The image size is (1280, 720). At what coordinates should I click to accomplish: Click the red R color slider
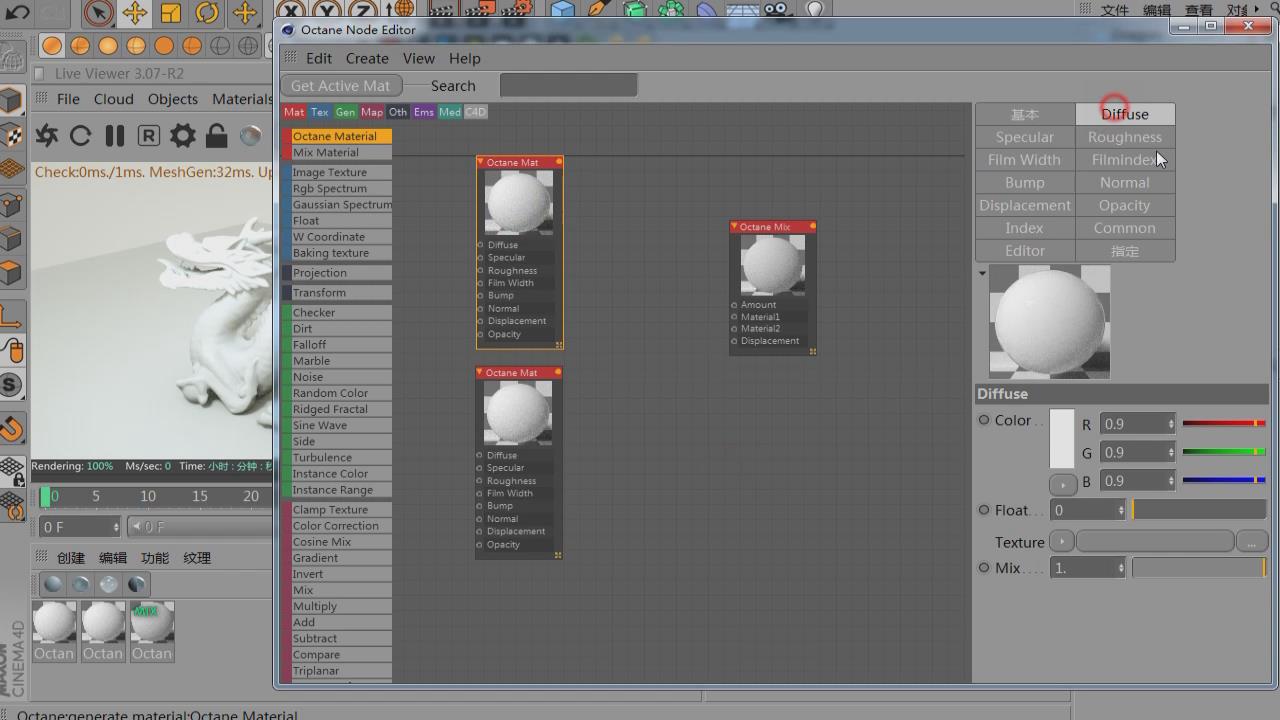(x=1224, y=424)
